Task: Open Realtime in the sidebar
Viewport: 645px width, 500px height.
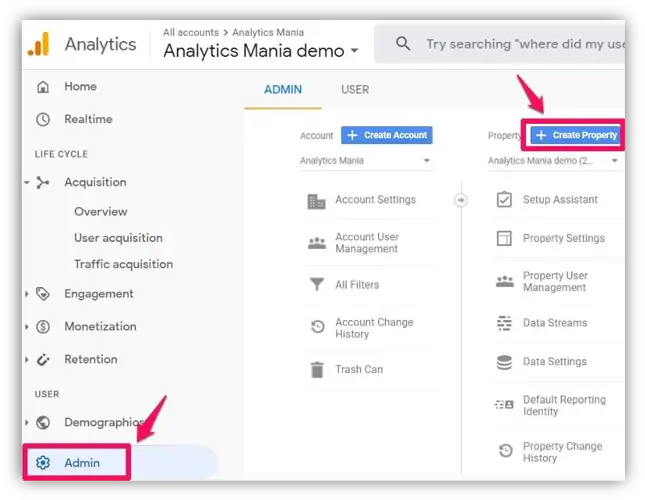Action: point(88,119)
